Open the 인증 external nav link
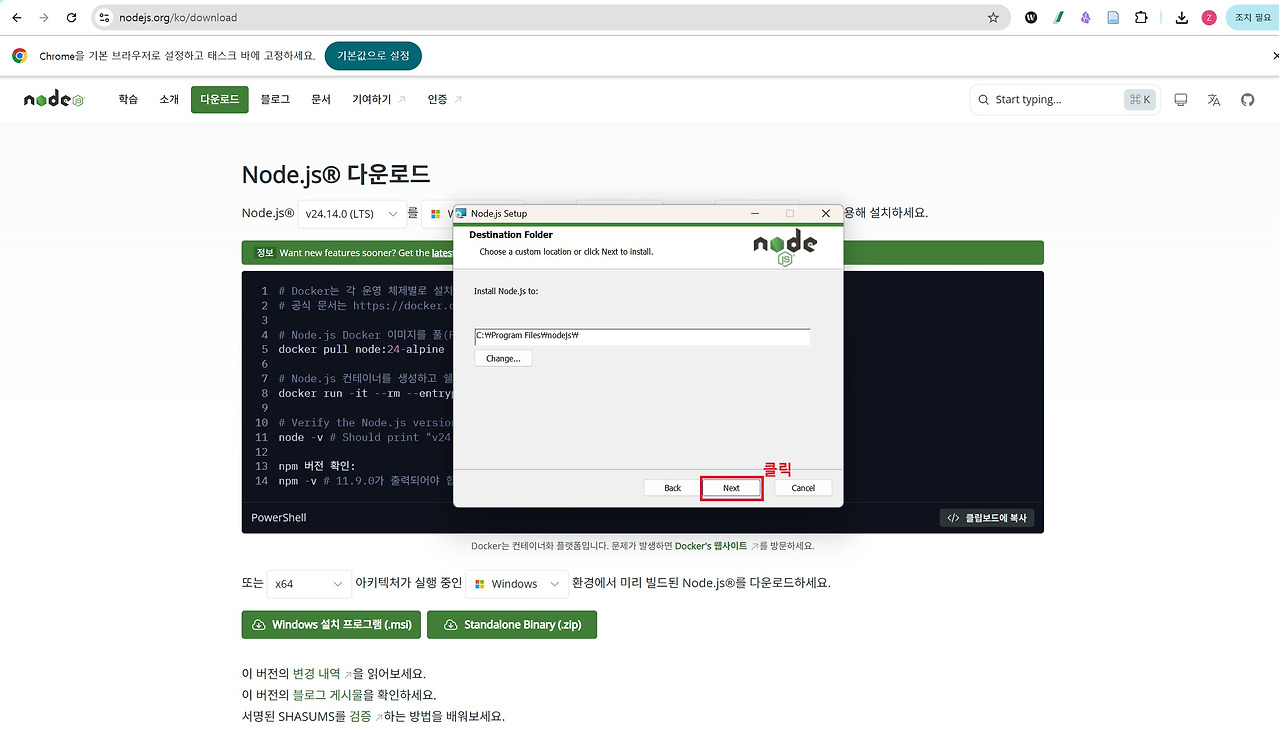This screenshot has height=732, width=1280. pos(445,99)
